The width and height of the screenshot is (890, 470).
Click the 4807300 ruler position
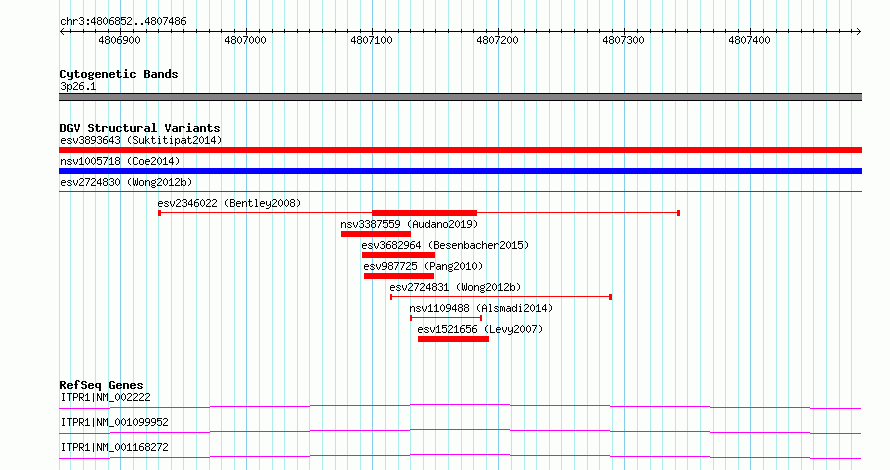[x=623, y=40]
